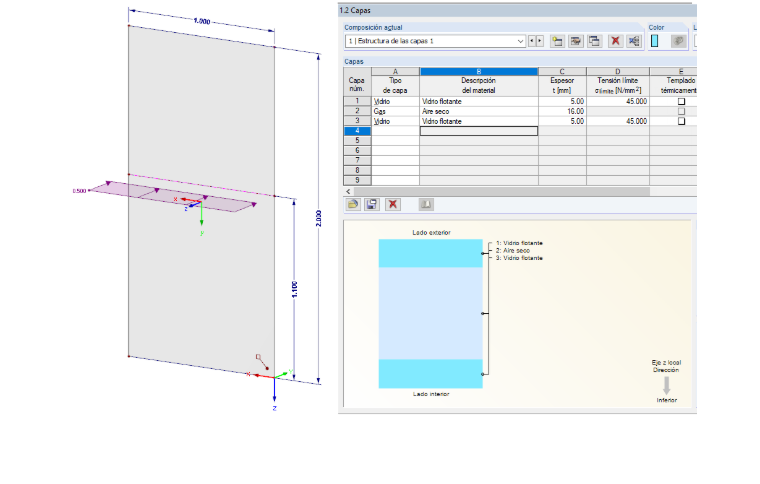Open the Composición actual dropdown

(435, 41)
